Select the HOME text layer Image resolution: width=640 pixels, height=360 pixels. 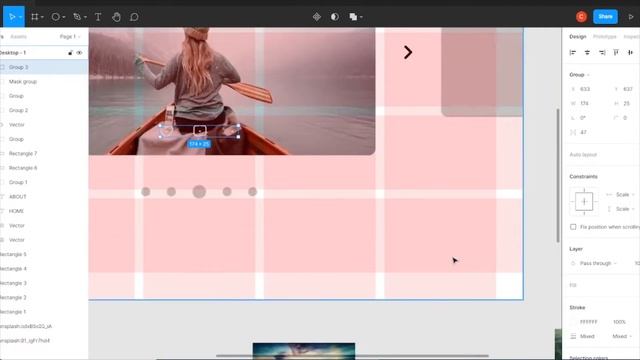44,211
